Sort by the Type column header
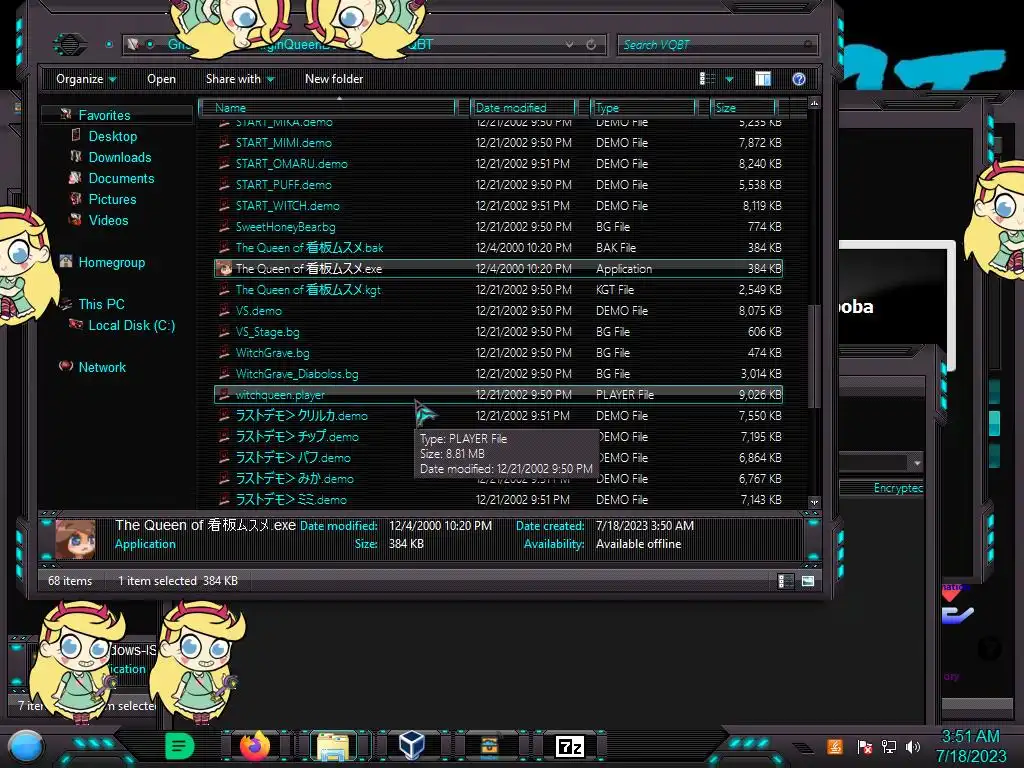The height and width of the screenshot is (768, 1024). pyautogui.click(x=643, y=107)
